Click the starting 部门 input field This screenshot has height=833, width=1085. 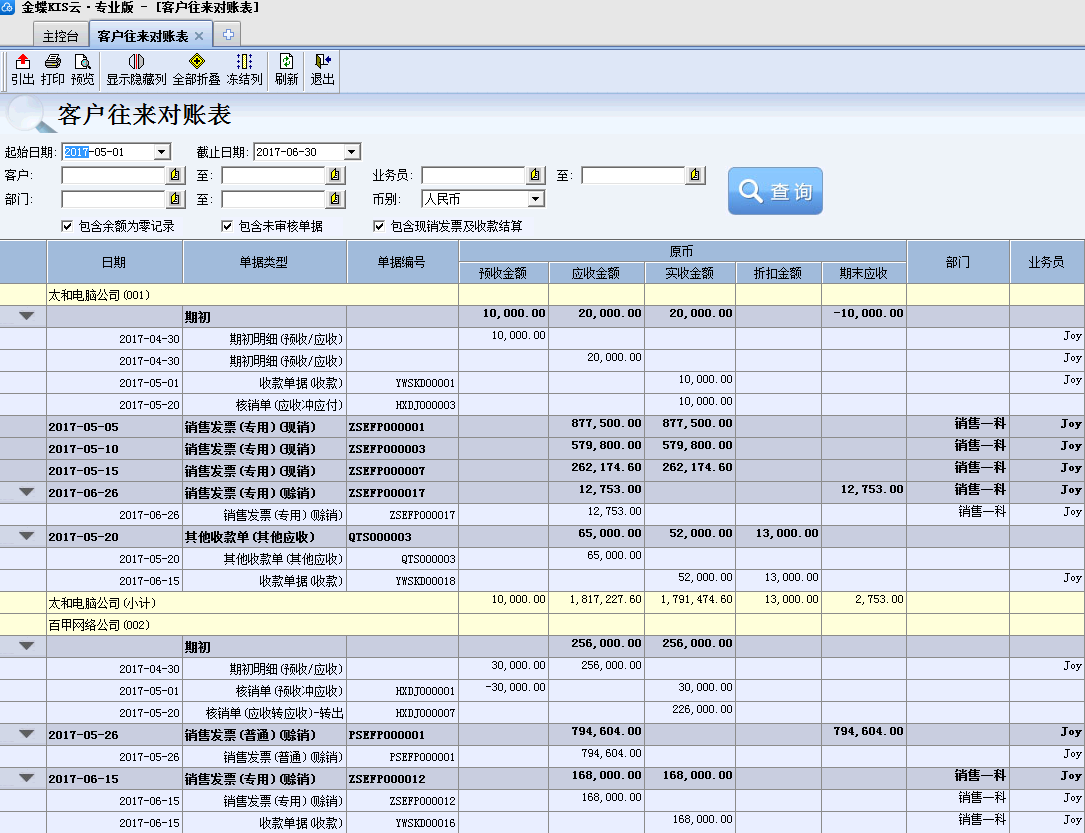113,199
